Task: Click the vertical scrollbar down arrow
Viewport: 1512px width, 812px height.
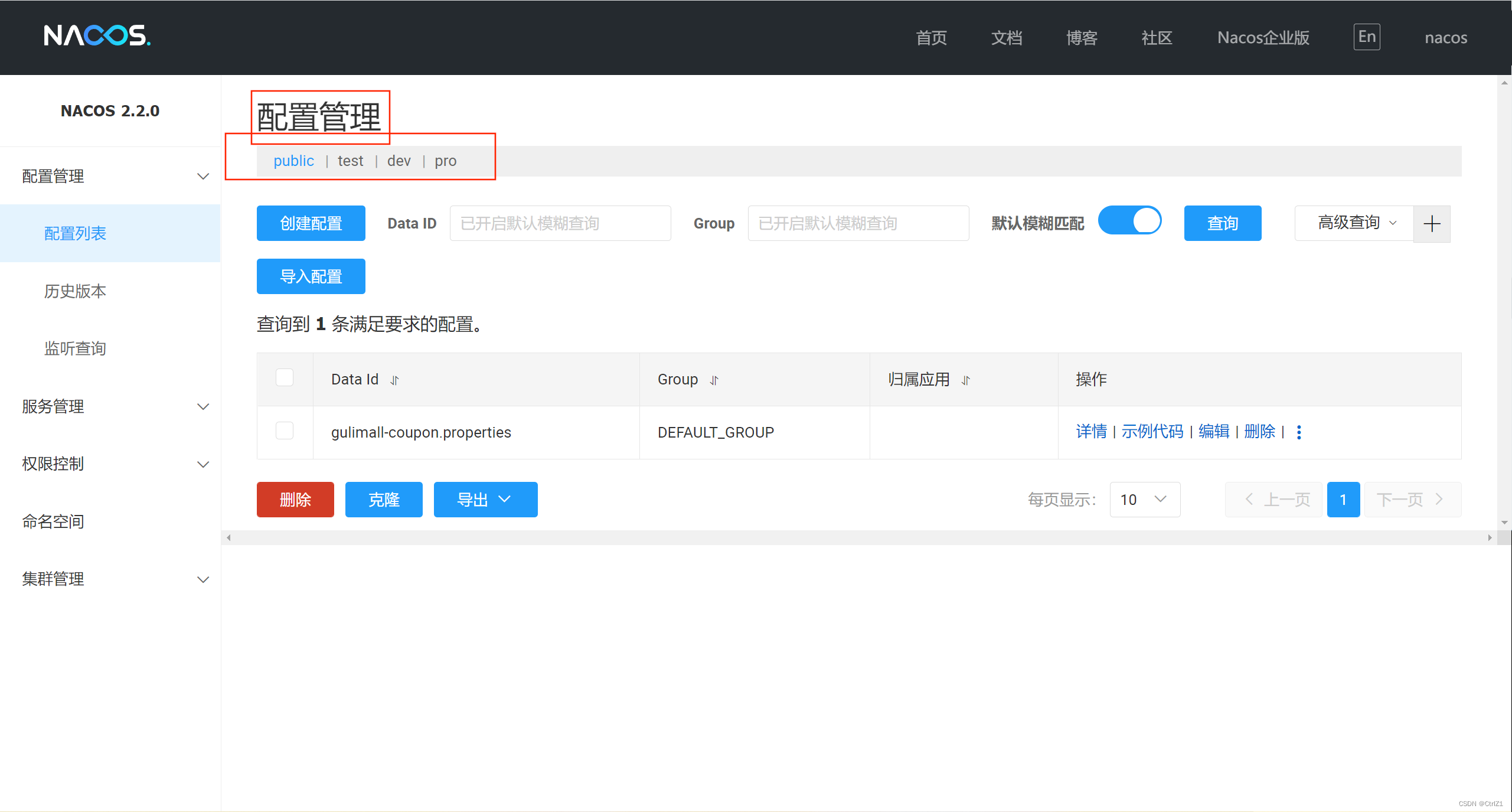Action: pyautogui.click(x=1504, y=523)
